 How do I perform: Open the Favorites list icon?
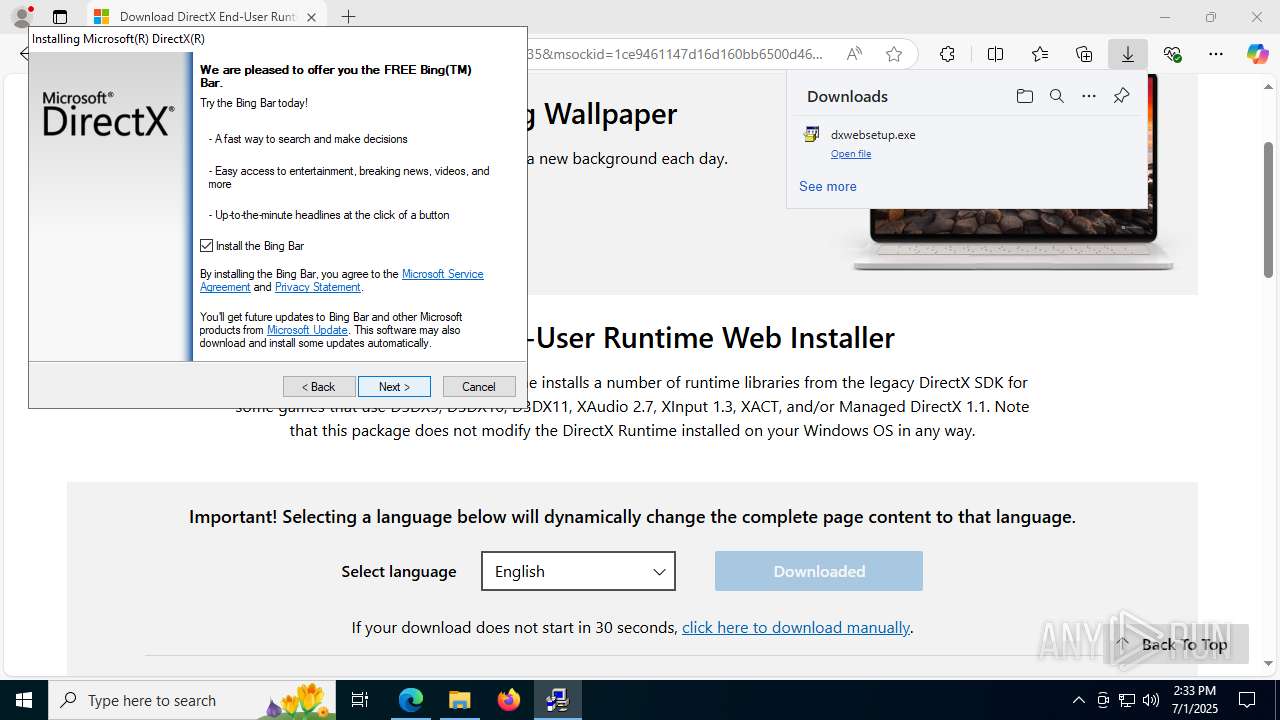click(x=1040, y=54)
